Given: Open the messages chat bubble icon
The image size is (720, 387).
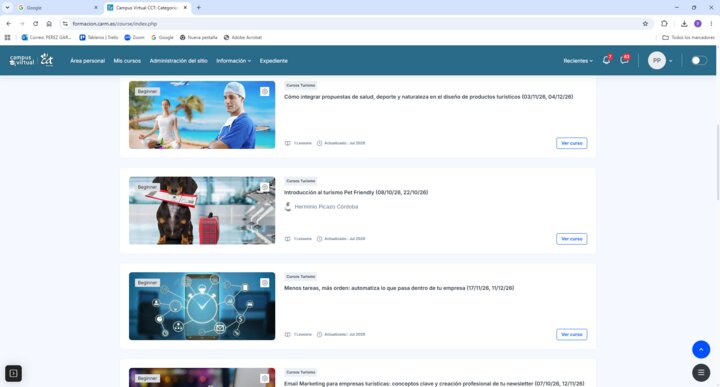Looking at the screenshot, I should tap(624, 60).
